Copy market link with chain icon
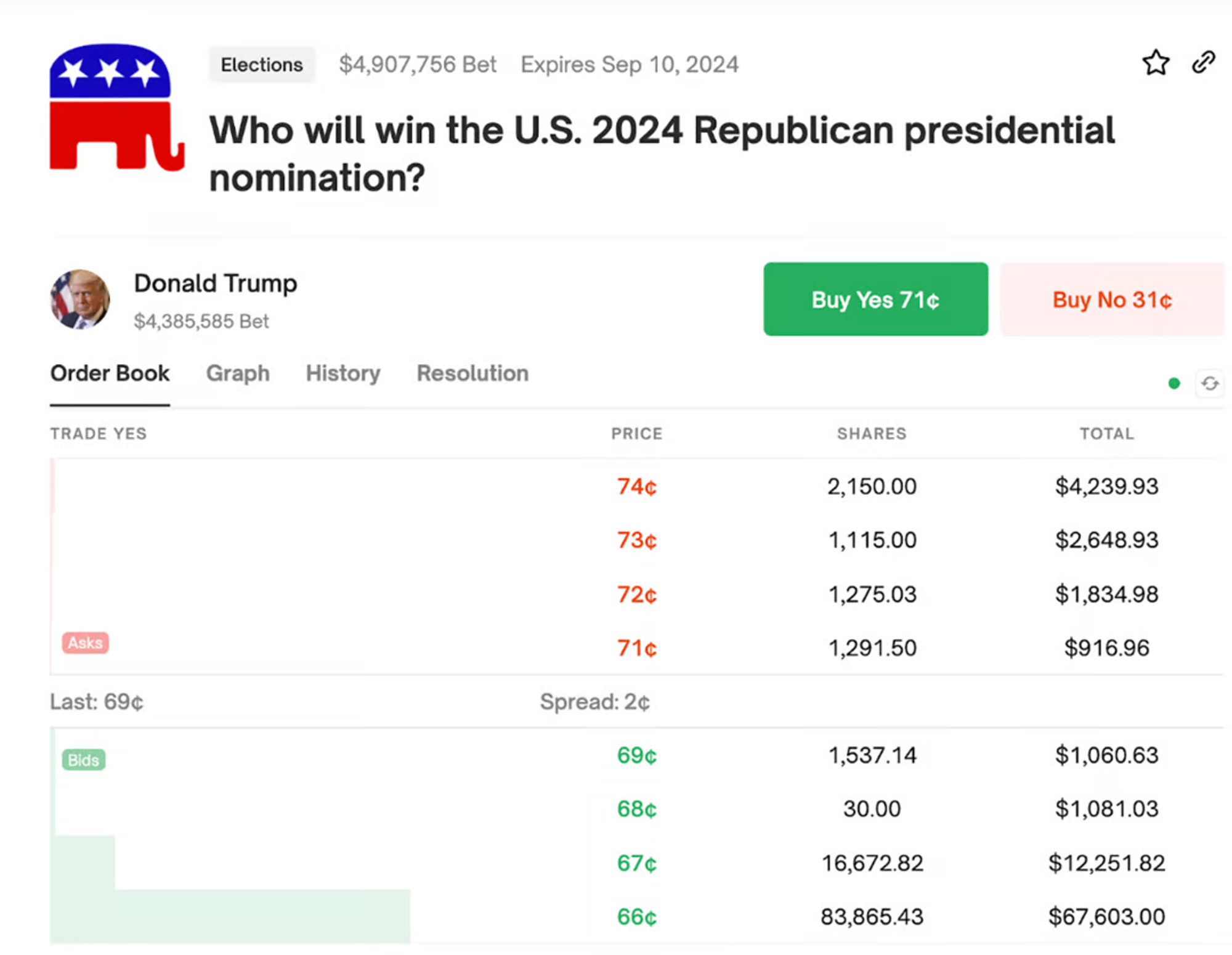This screenshot has height=955, width=1232. (x=1203, y=62)
